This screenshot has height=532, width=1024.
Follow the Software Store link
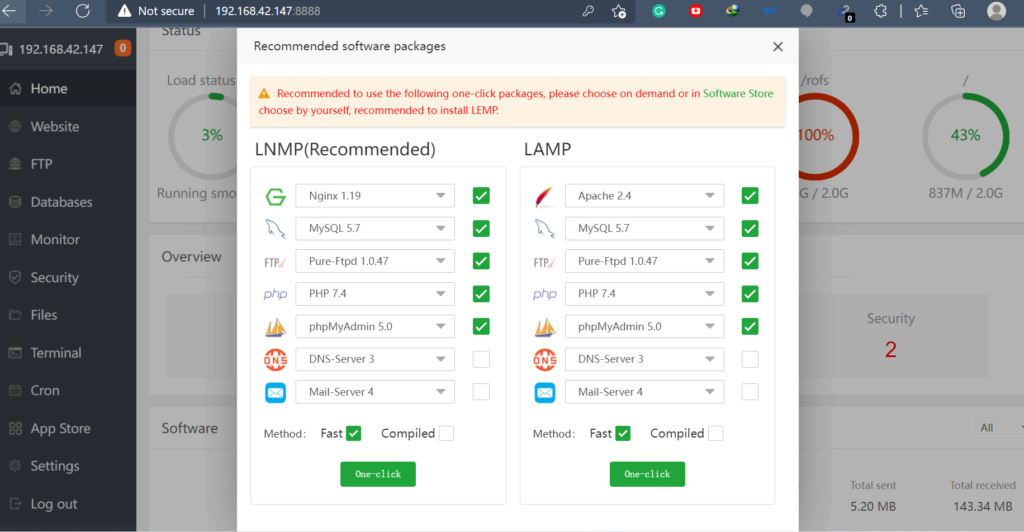pos(738,93)
